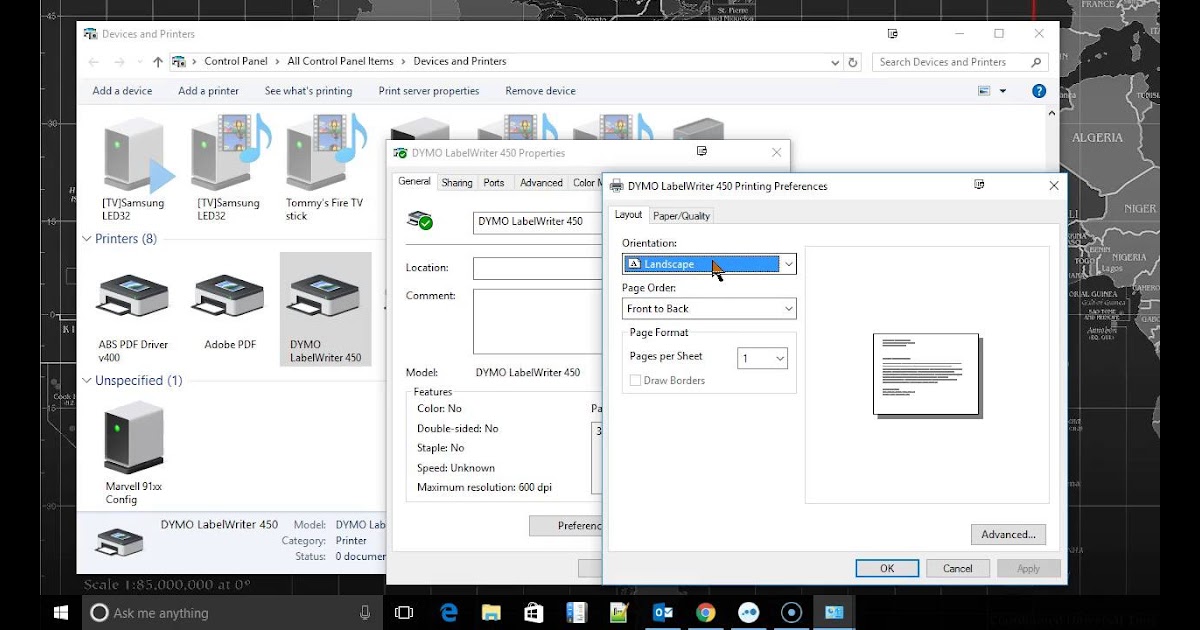Click the Control Panel taskbar icon

click(x=834, y=613)
